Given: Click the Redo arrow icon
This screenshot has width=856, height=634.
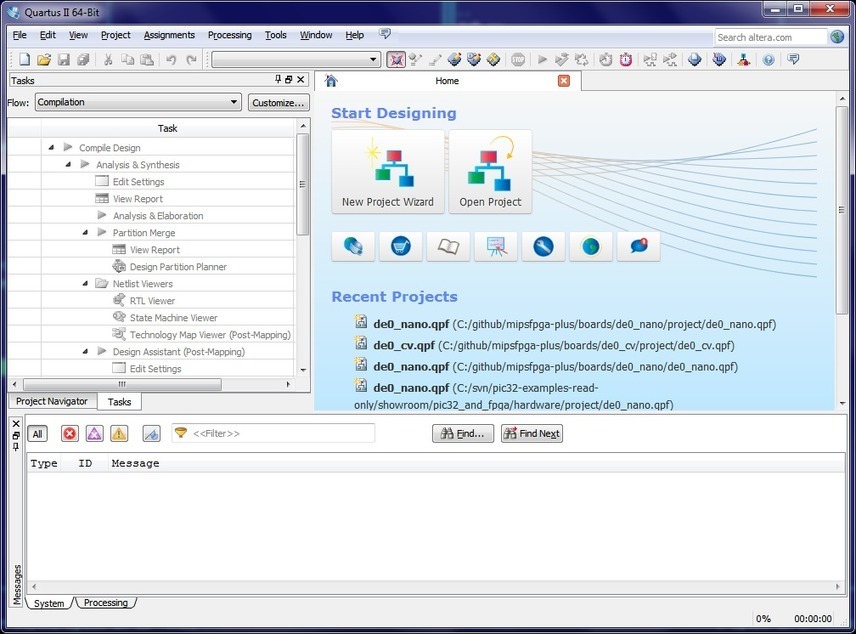Looking at the screenshot, I should click(191, 60).
